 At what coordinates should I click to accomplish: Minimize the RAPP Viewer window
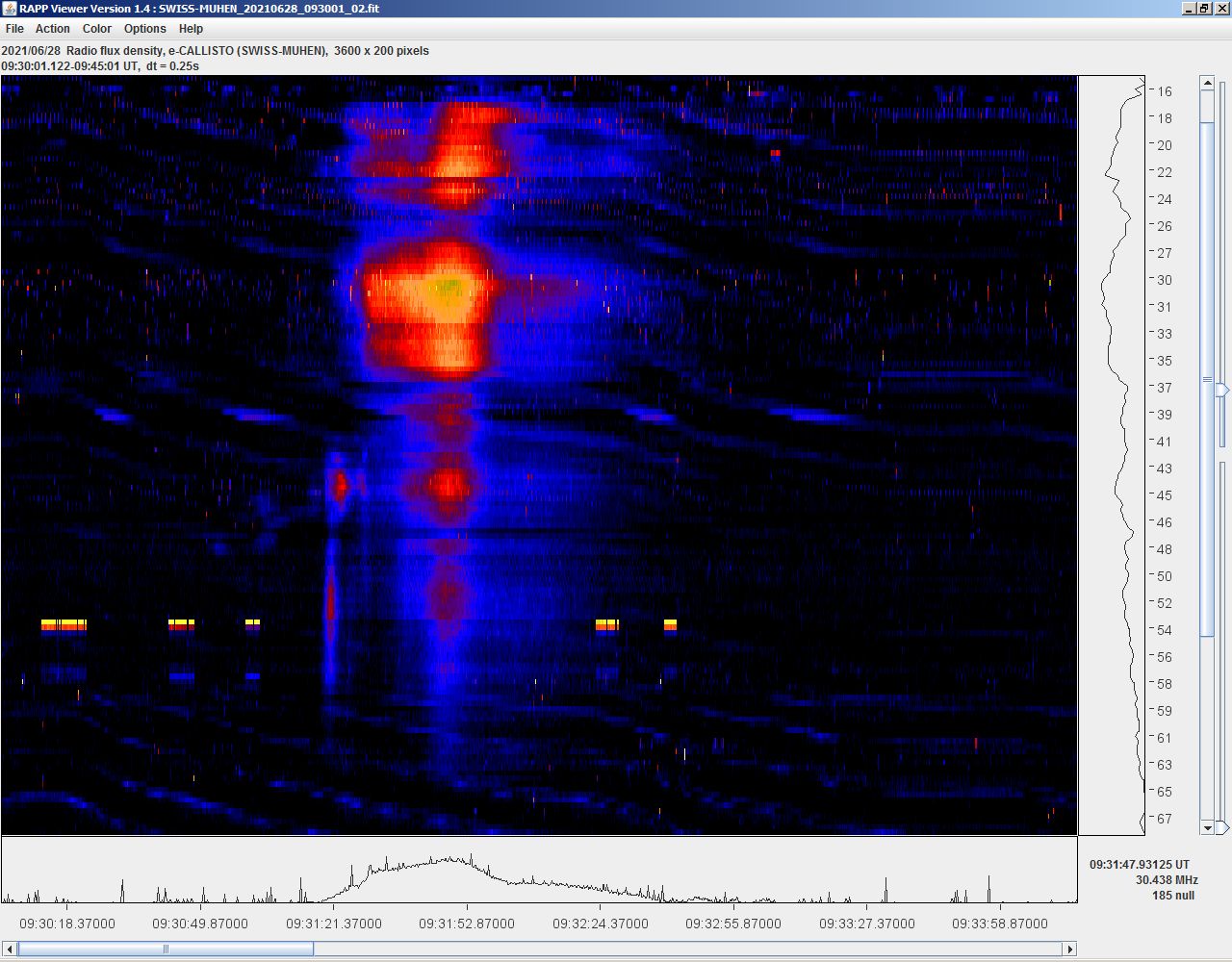1189,9
